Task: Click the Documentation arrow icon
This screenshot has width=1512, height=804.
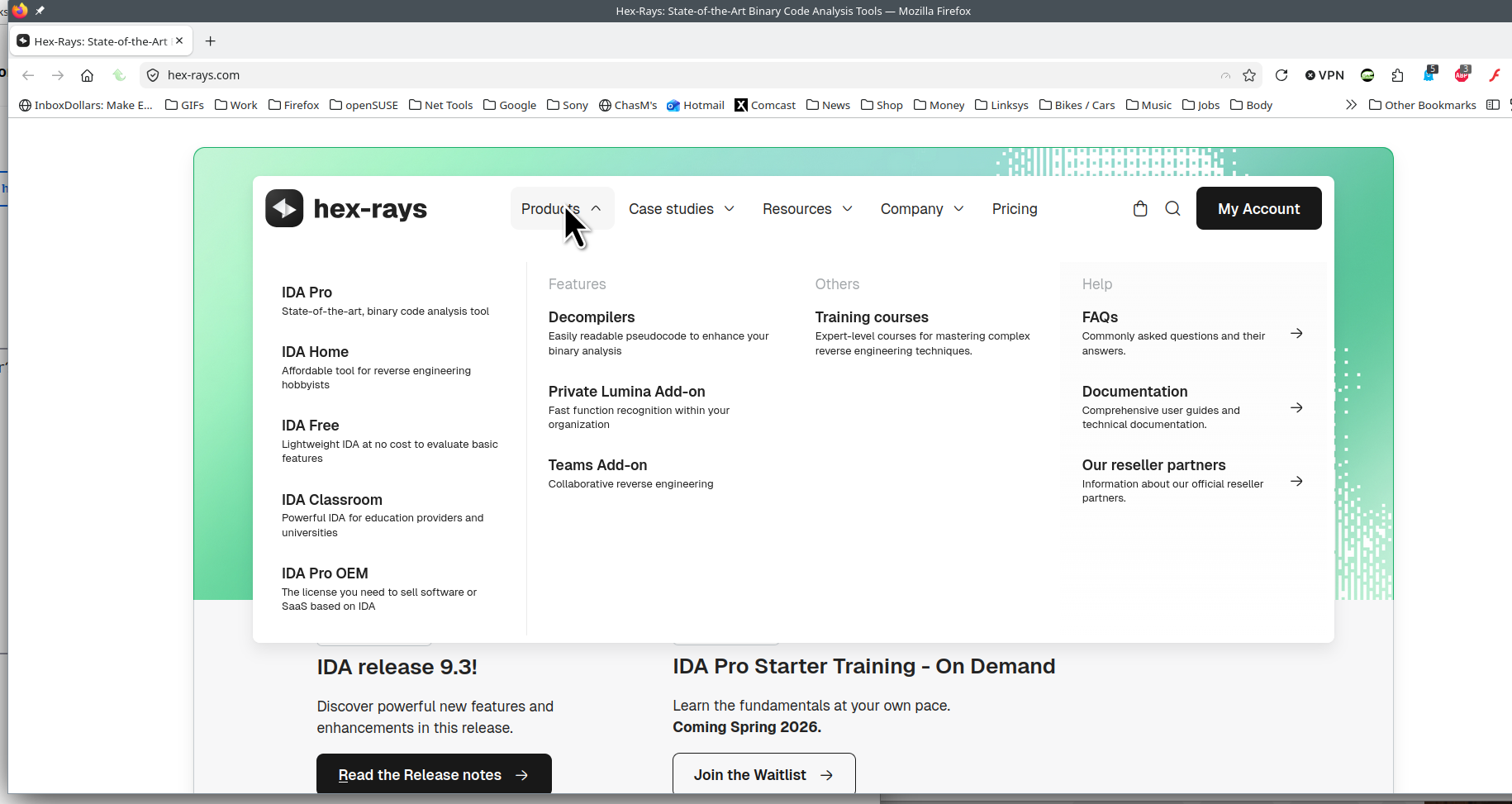Action: point(1296,407)
